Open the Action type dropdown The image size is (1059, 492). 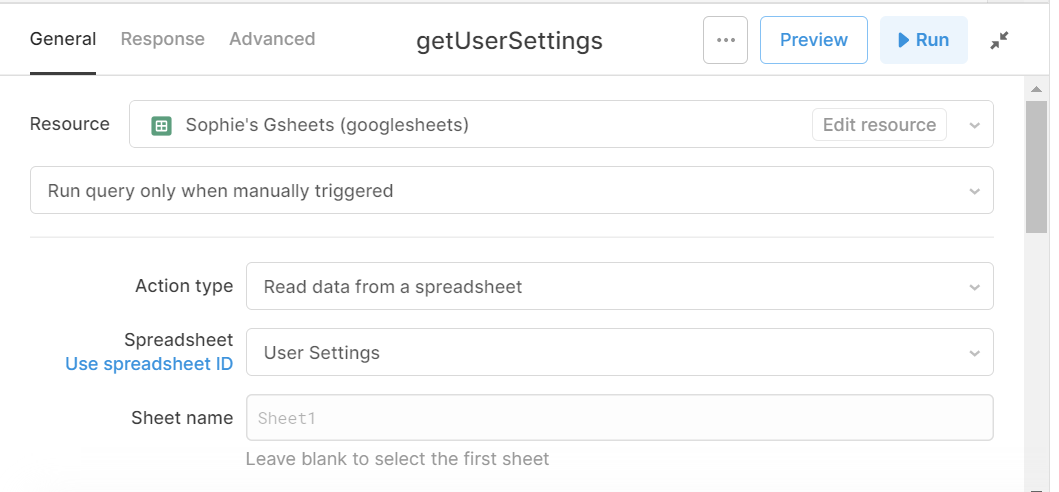[619, 287]
